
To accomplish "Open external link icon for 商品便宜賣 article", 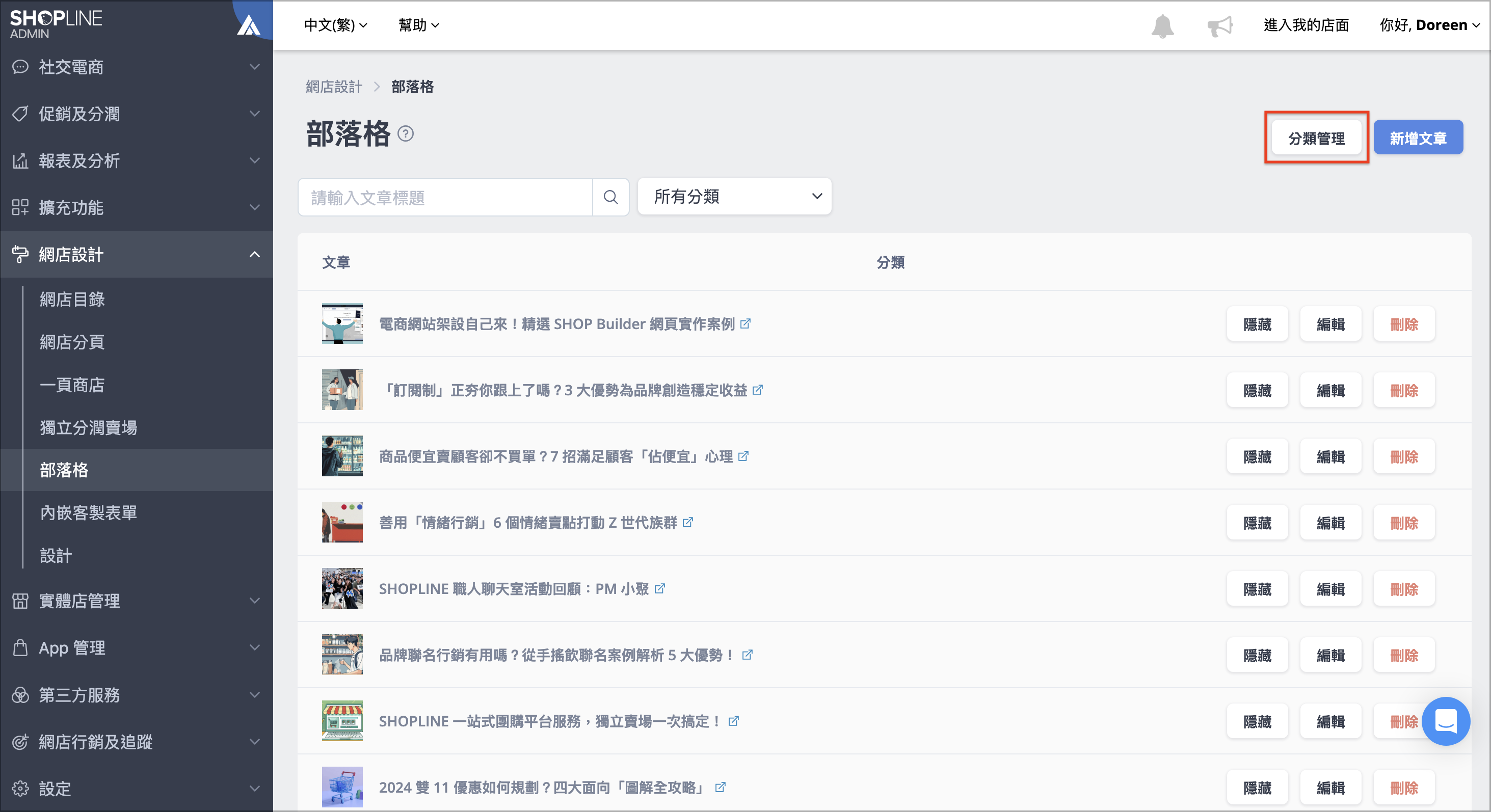I will [744, 456].
